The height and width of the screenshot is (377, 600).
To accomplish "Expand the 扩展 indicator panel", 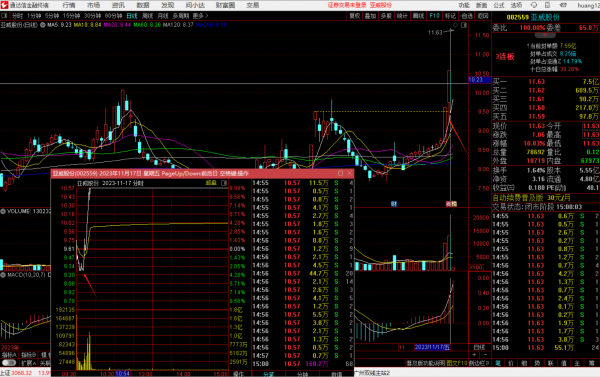I will point(29,363).
